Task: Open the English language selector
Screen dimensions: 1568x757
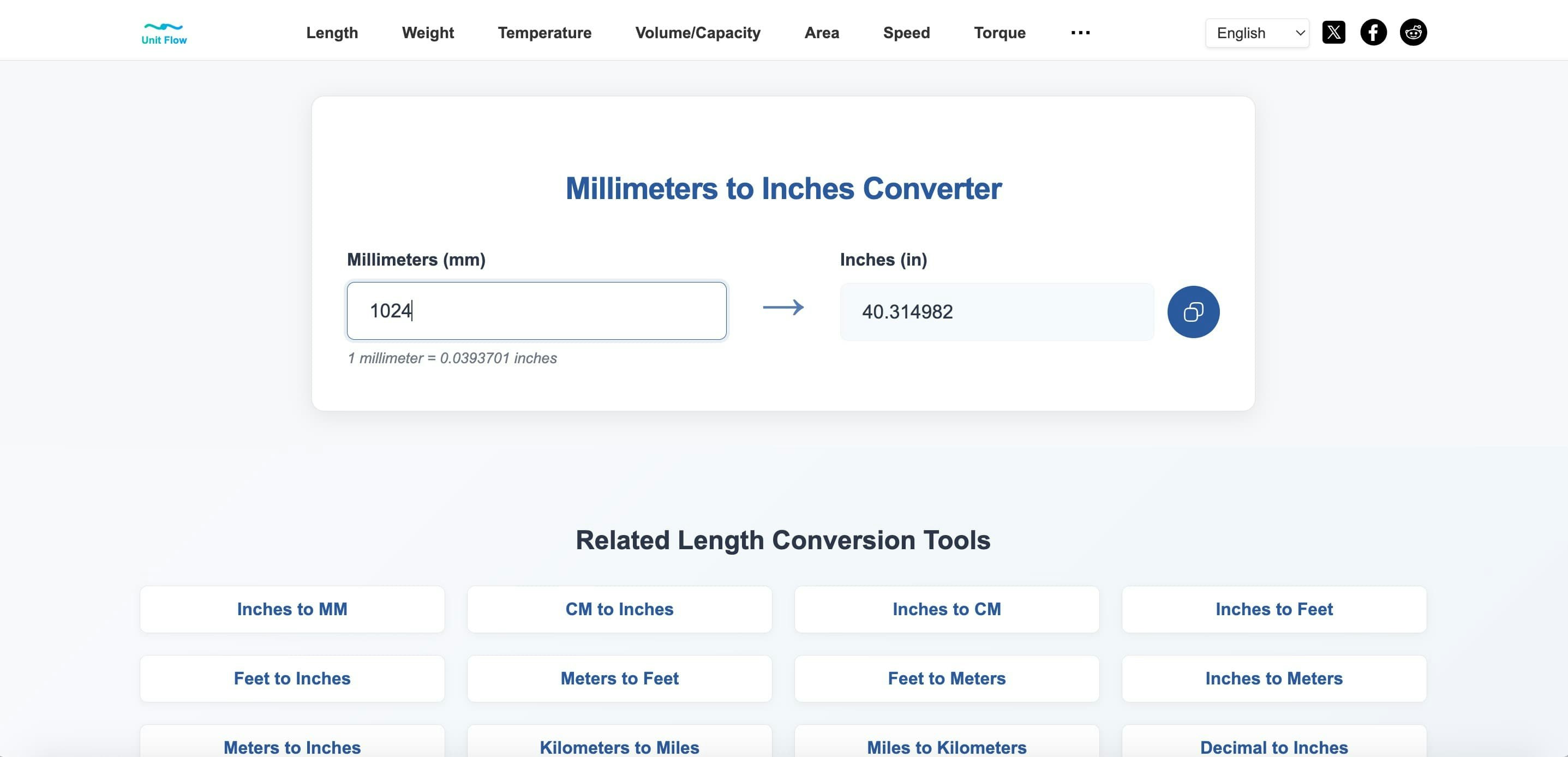Action: coord(1256,33)
